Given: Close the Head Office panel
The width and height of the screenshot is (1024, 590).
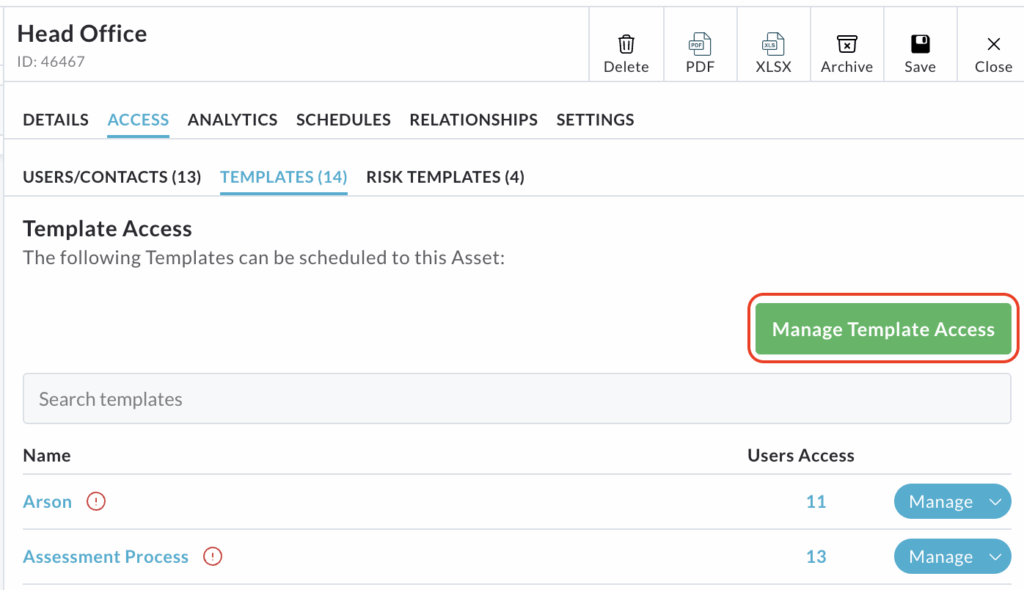Looking at the screenshot, I should pos(993,45).
